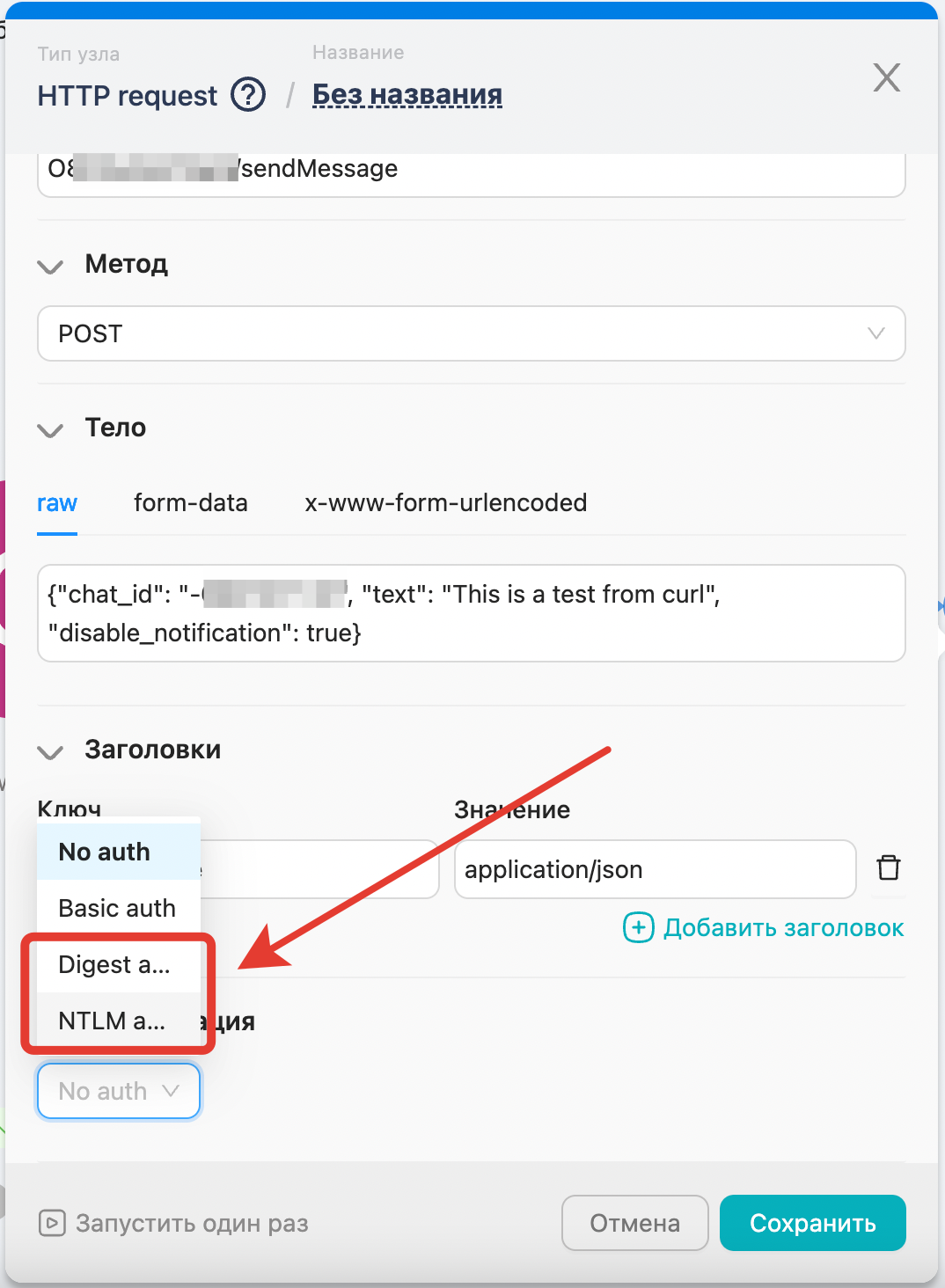Click the plus icon to add header

pos(638,927)
